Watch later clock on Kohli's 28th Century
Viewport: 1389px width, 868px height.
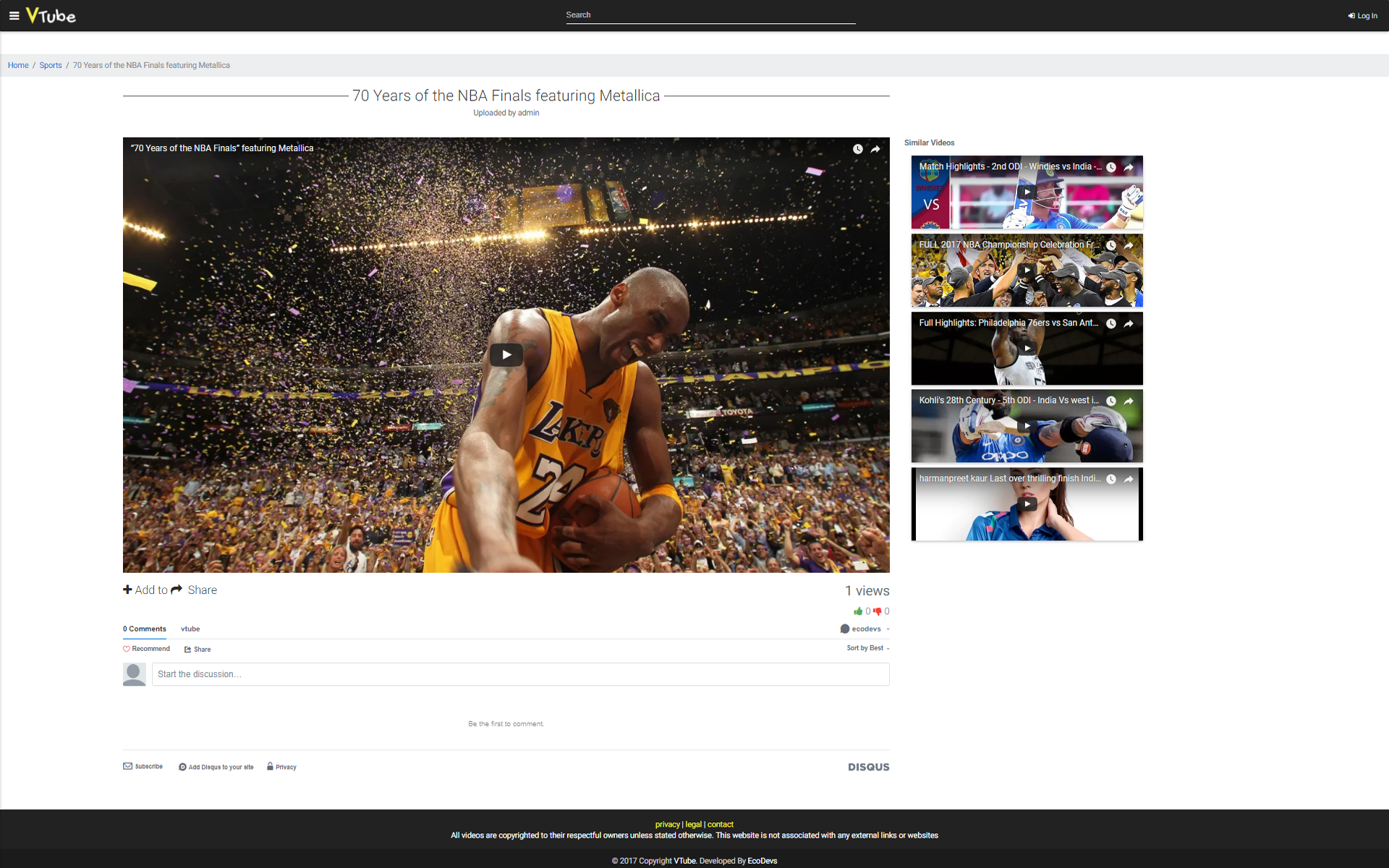[1111, 401]
